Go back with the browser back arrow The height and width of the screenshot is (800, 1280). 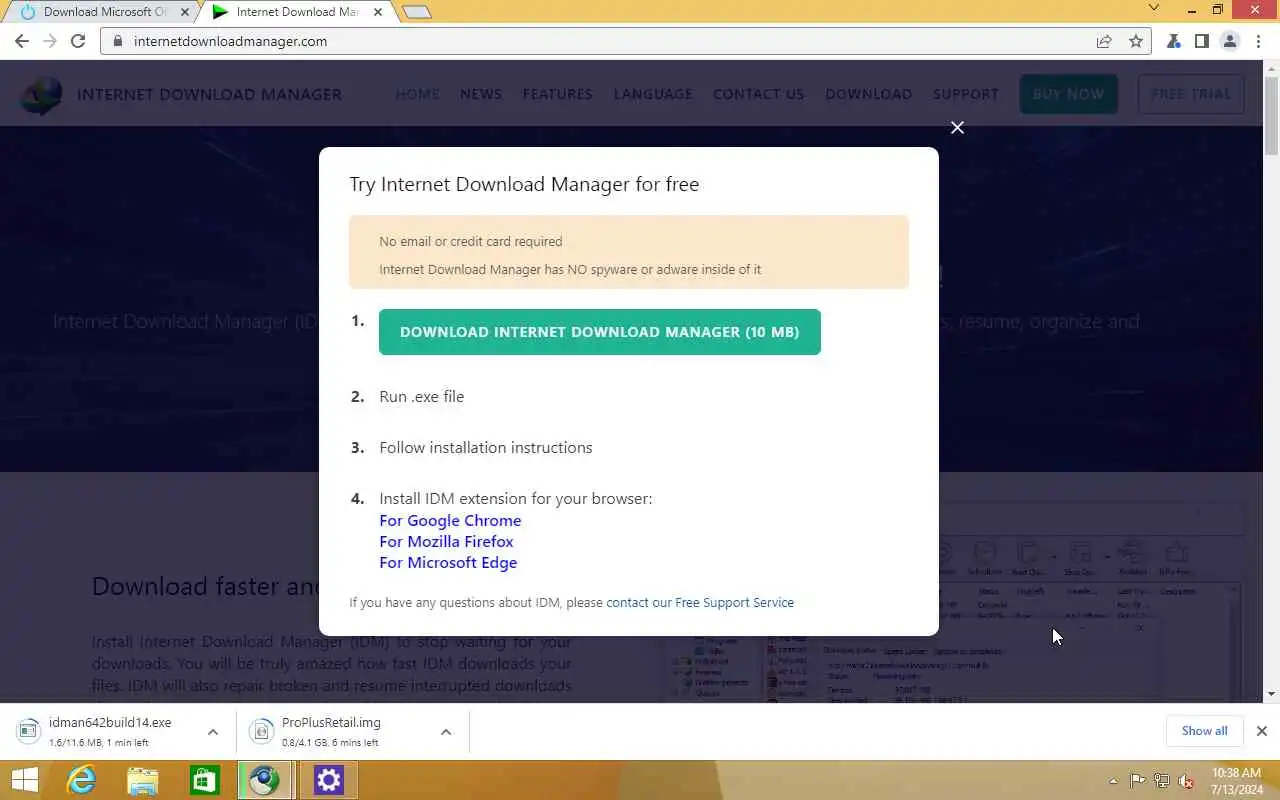pos(22,41)
